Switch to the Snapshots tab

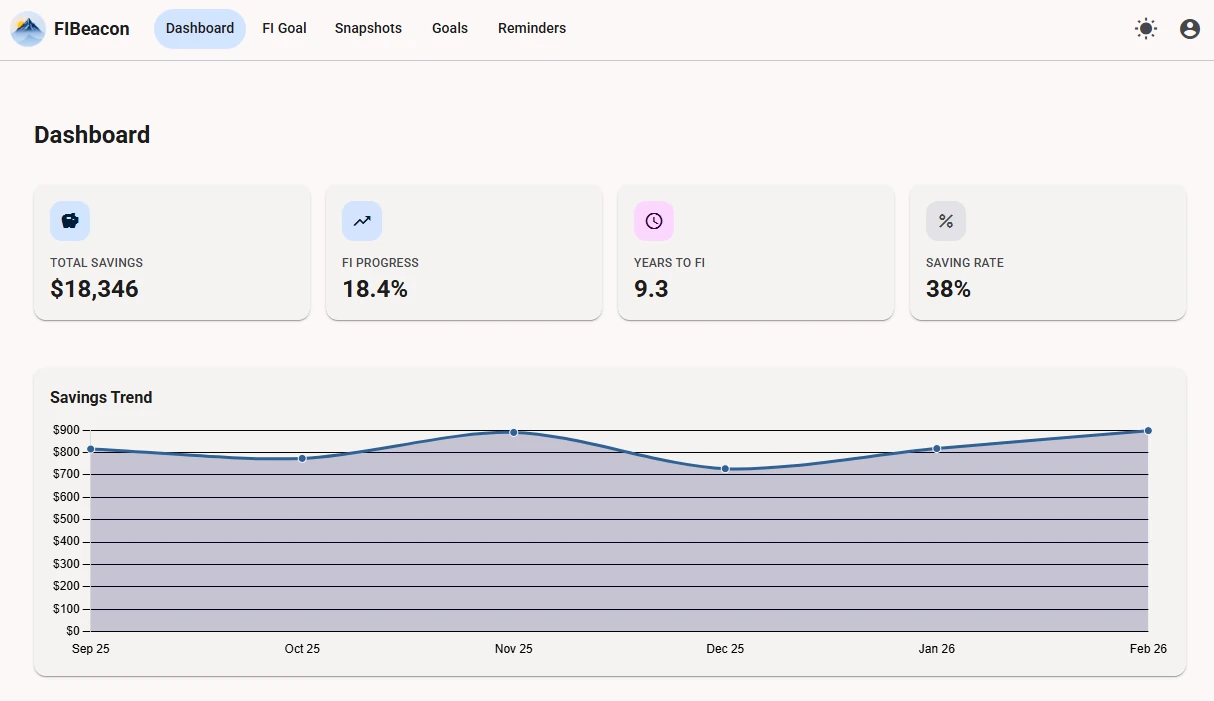click(368, 28)
